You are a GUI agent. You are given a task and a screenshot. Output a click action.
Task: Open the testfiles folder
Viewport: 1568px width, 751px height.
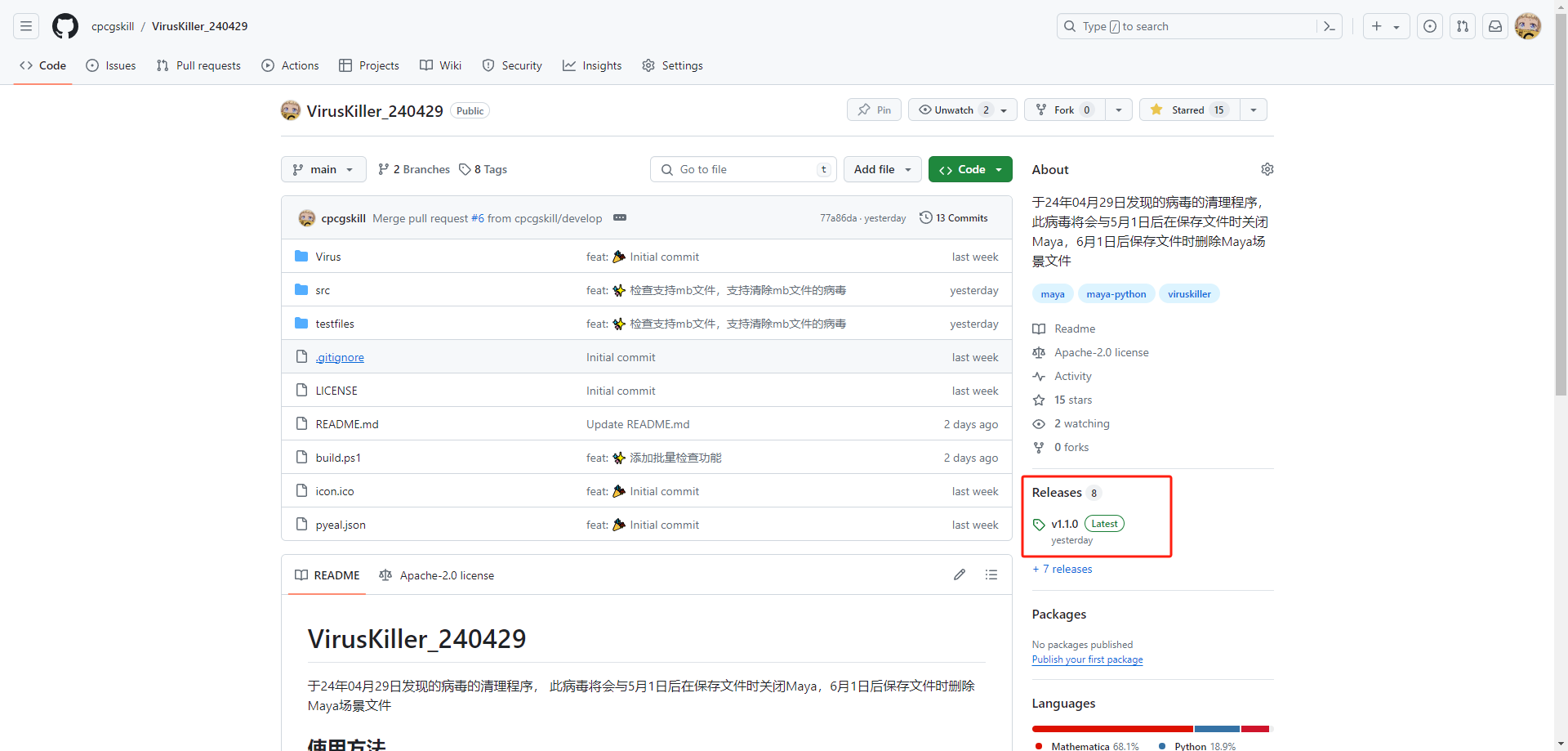pyautogui.click(x=335, y=324)
